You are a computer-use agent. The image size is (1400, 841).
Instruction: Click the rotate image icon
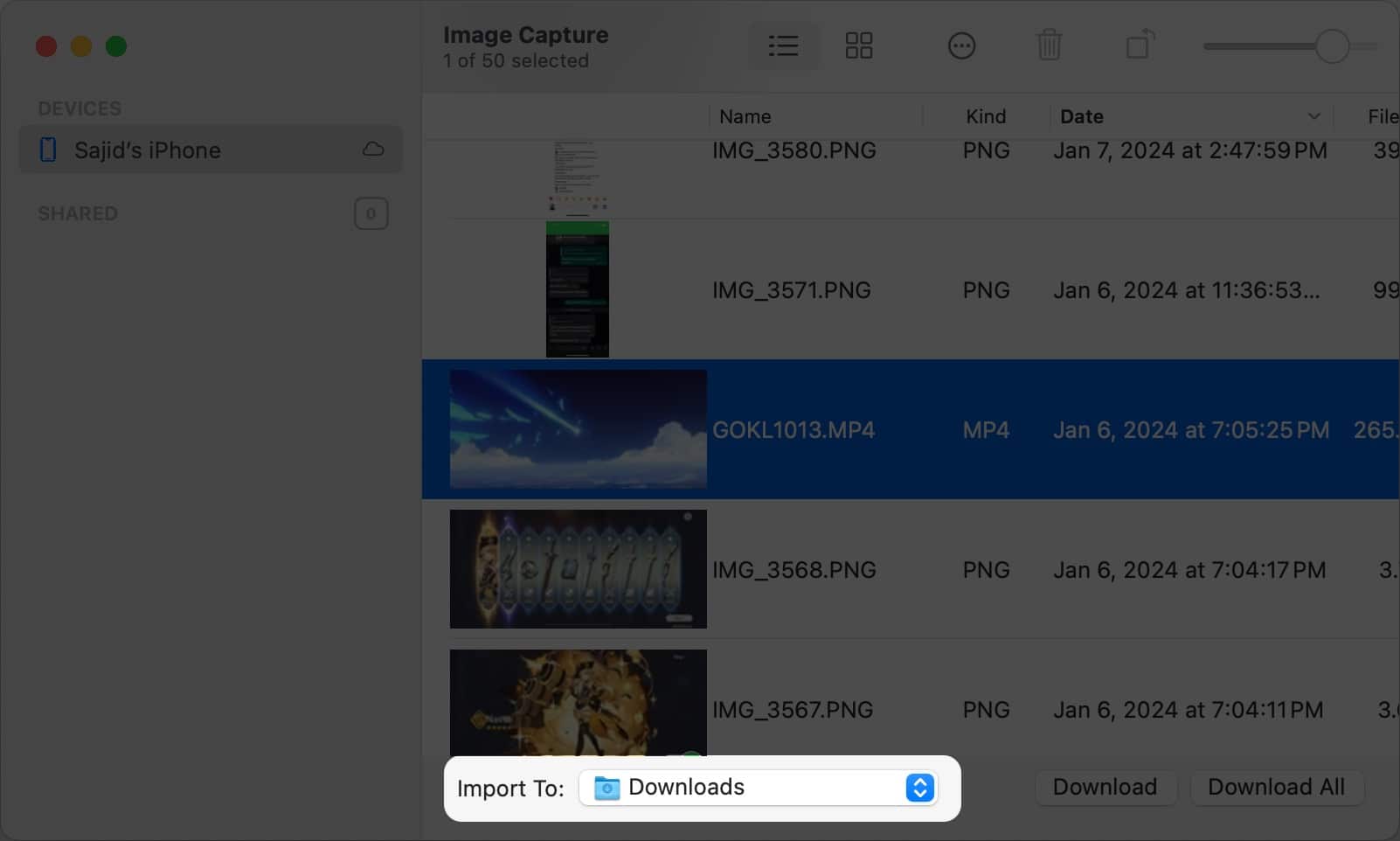pyautogui.click(x=1140, y=45)
